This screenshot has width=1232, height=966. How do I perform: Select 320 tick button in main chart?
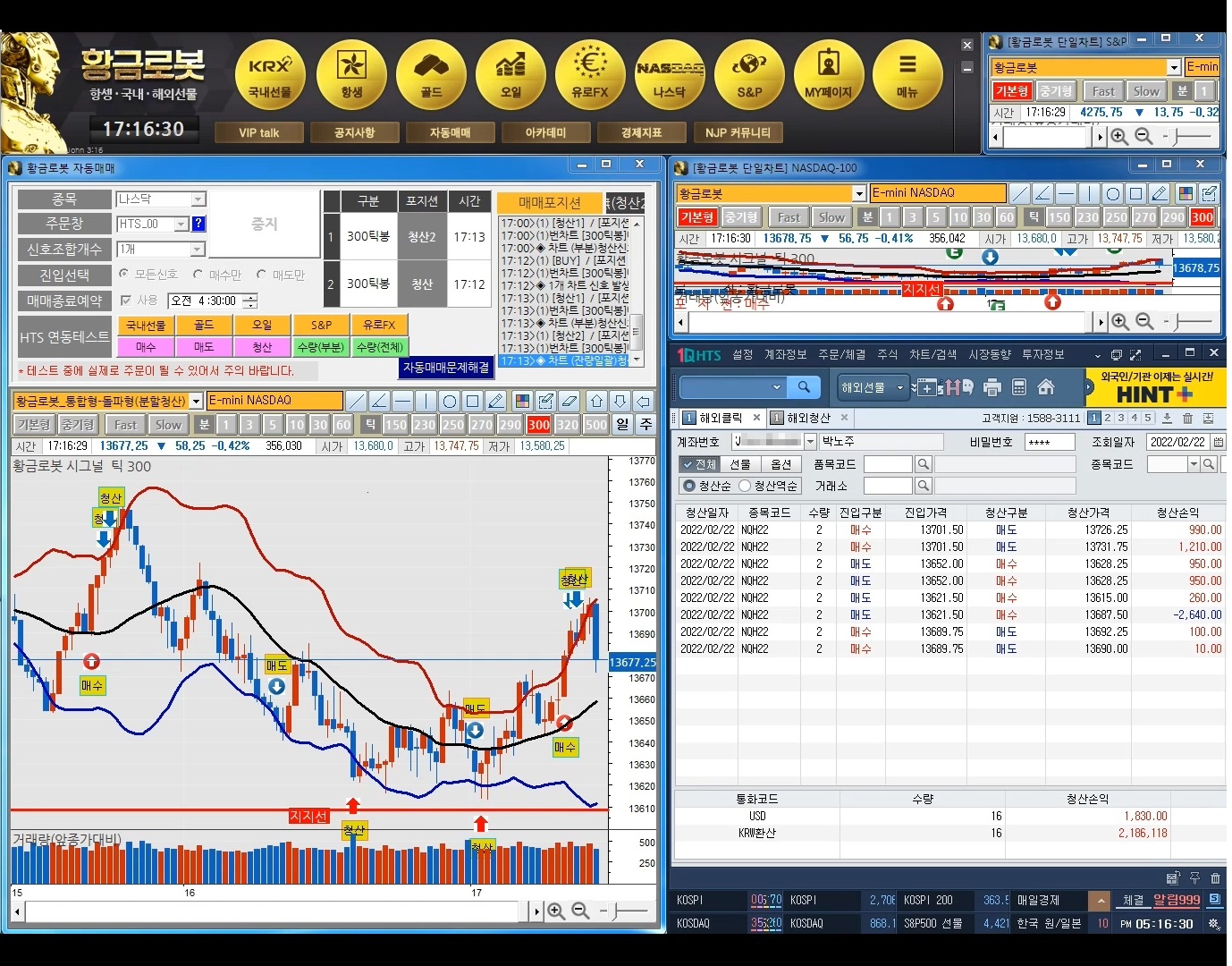[567, 425]
